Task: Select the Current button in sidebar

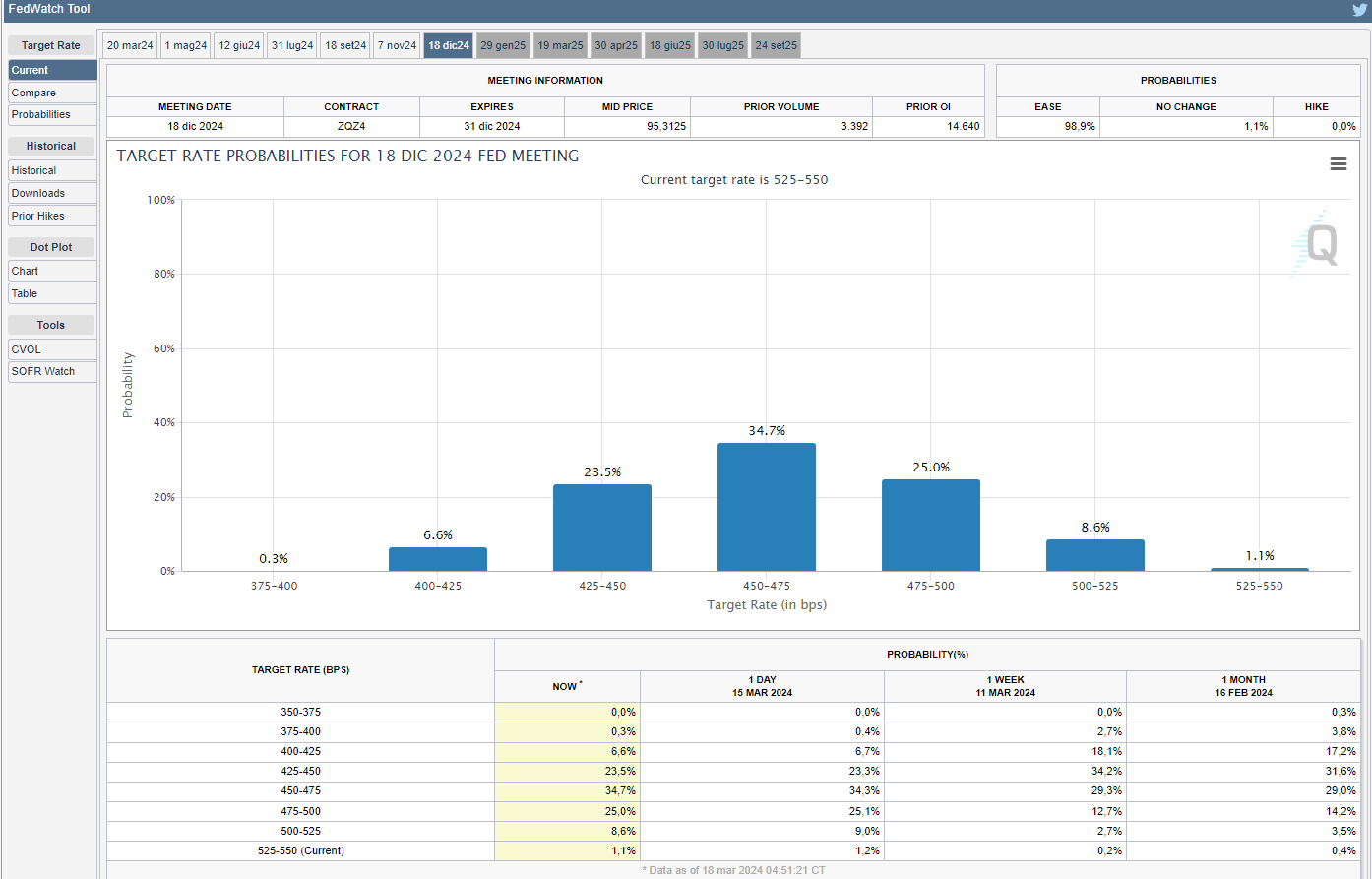Action: tap(52, 70)
